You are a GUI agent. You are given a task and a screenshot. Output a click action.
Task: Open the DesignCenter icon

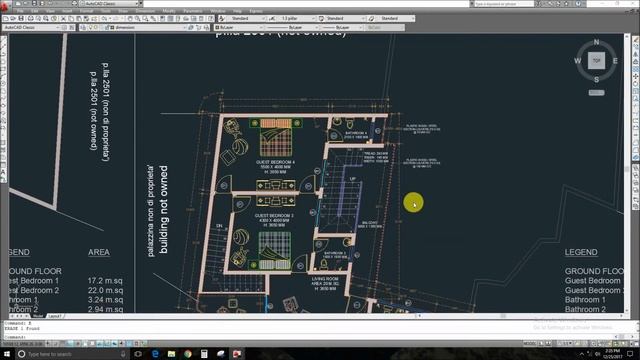tap(170, 19)
